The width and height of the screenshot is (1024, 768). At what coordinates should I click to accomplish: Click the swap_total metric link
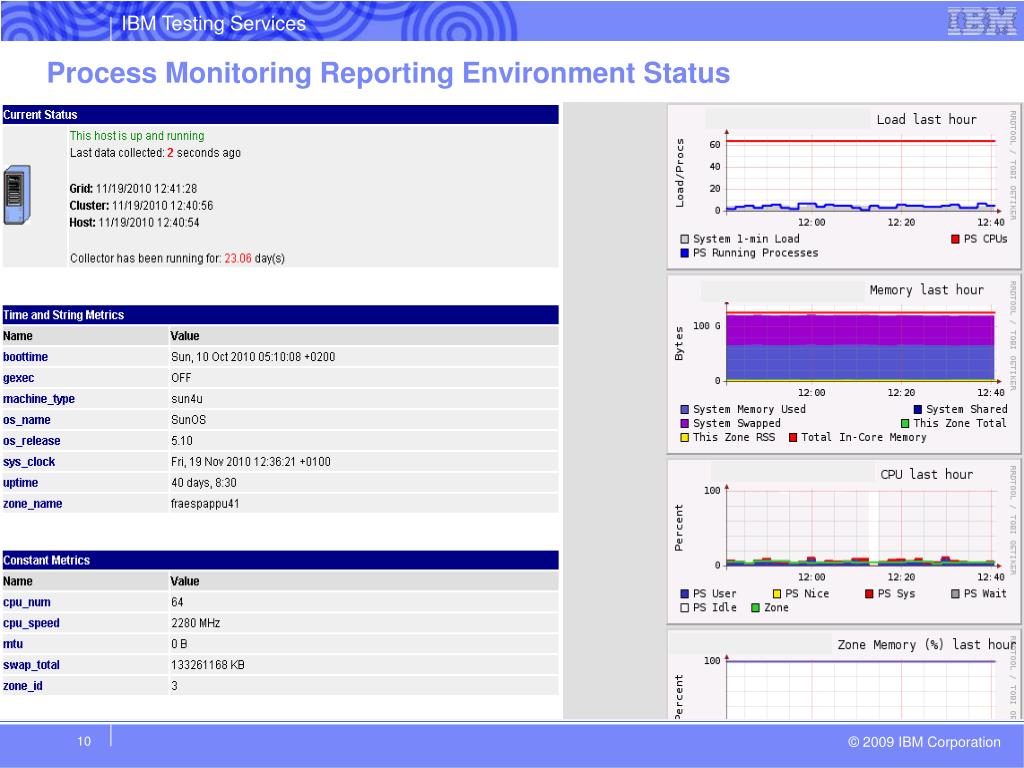click(32, 665)
